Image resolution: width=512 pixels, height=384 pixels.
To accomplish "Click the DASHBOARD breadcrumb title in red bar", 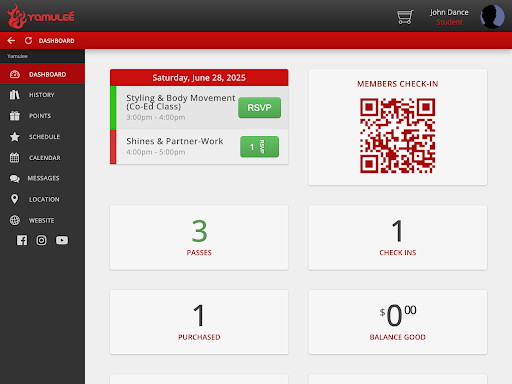I will pos(56,41).
